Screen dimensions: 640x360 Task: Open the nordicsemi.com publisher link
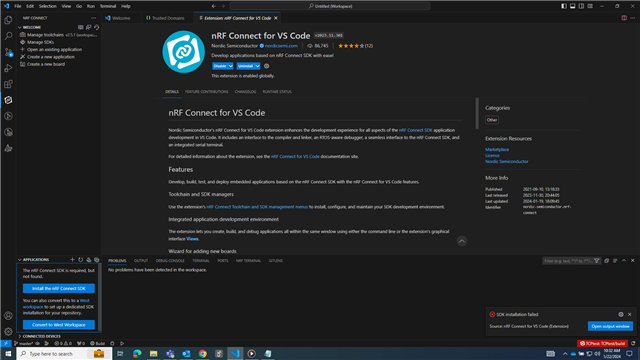coord(281,46)
